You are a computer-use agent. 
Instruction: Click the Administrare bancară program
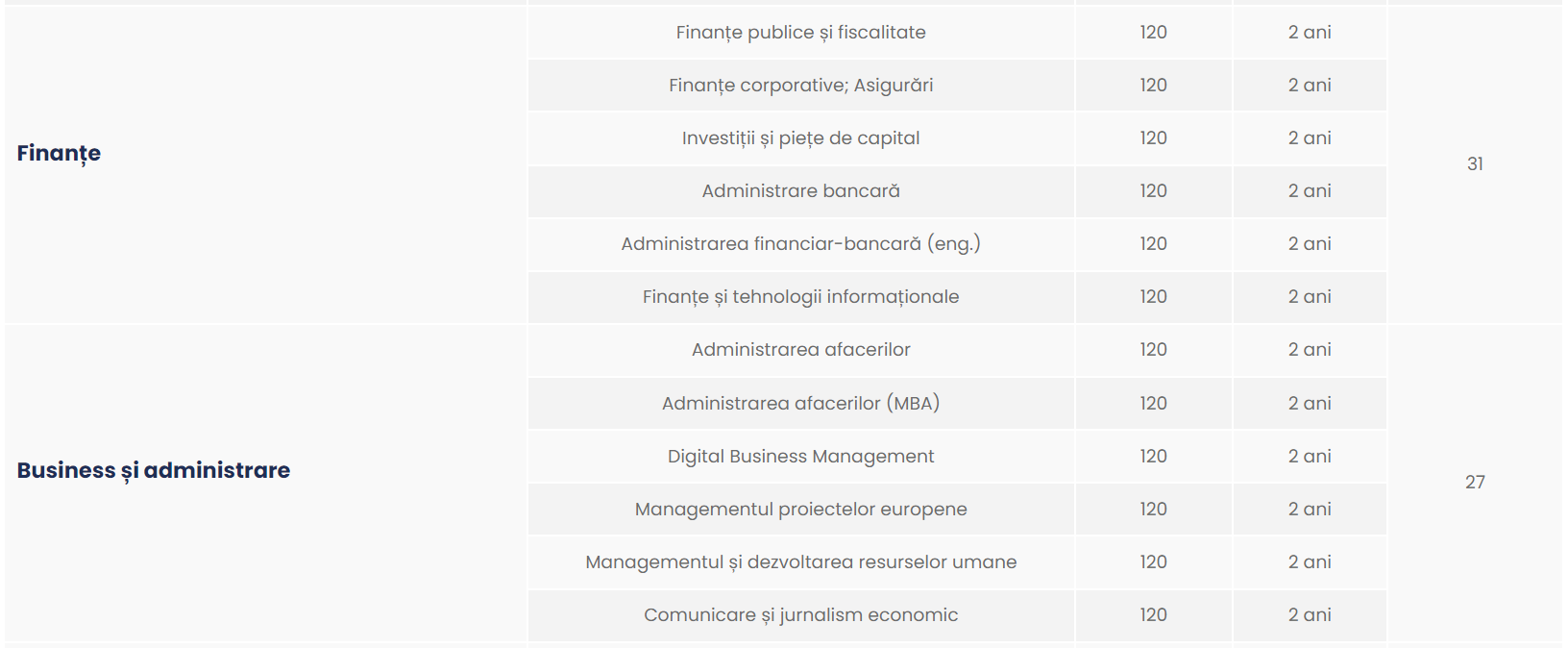coord(800,190)
